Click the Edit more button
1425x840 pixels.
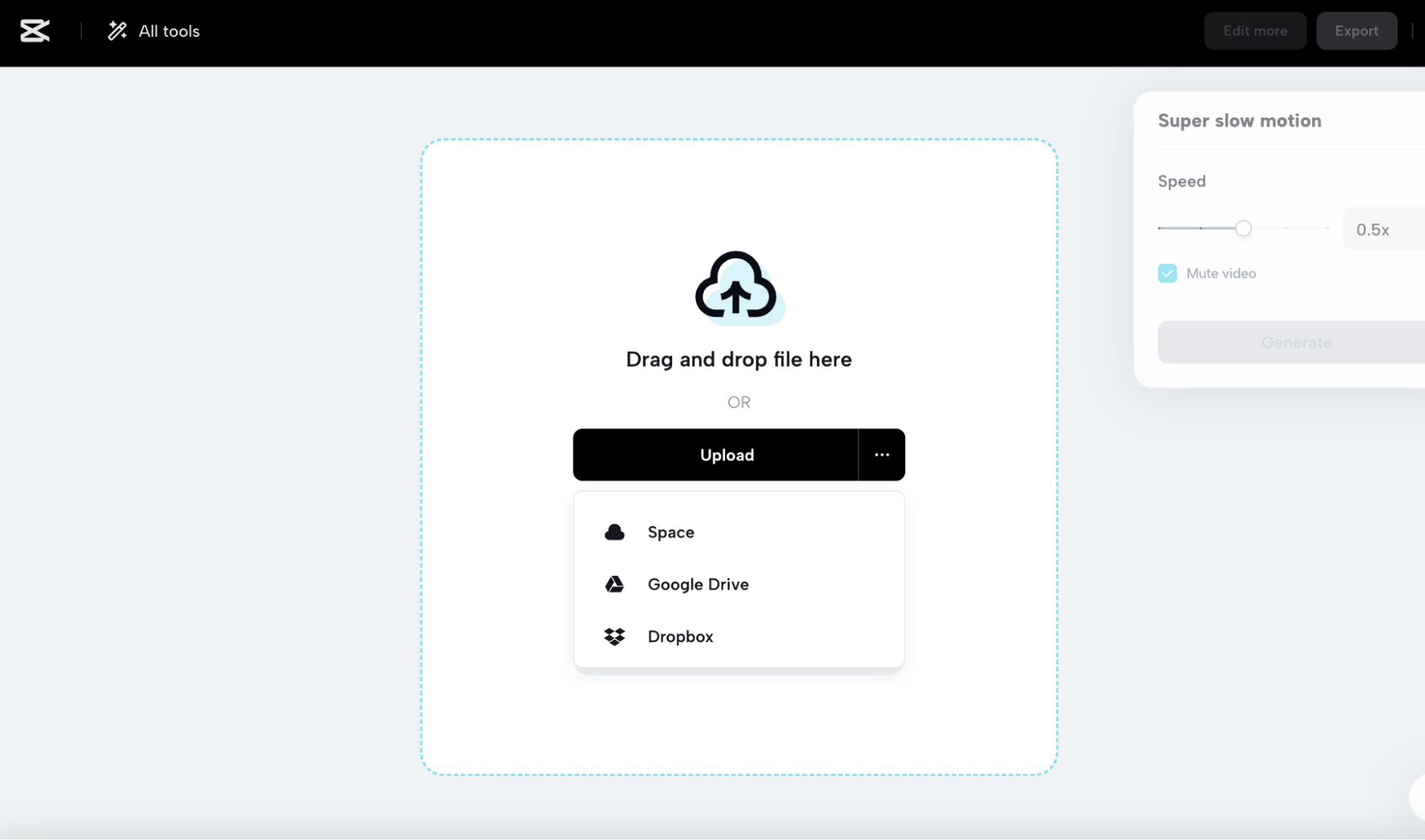pos(1255,31)
